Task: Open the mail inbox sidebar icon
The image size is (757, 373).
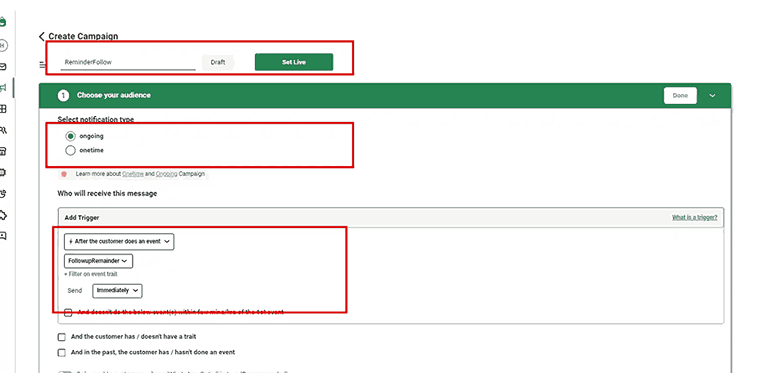Action: pos(3,67)
